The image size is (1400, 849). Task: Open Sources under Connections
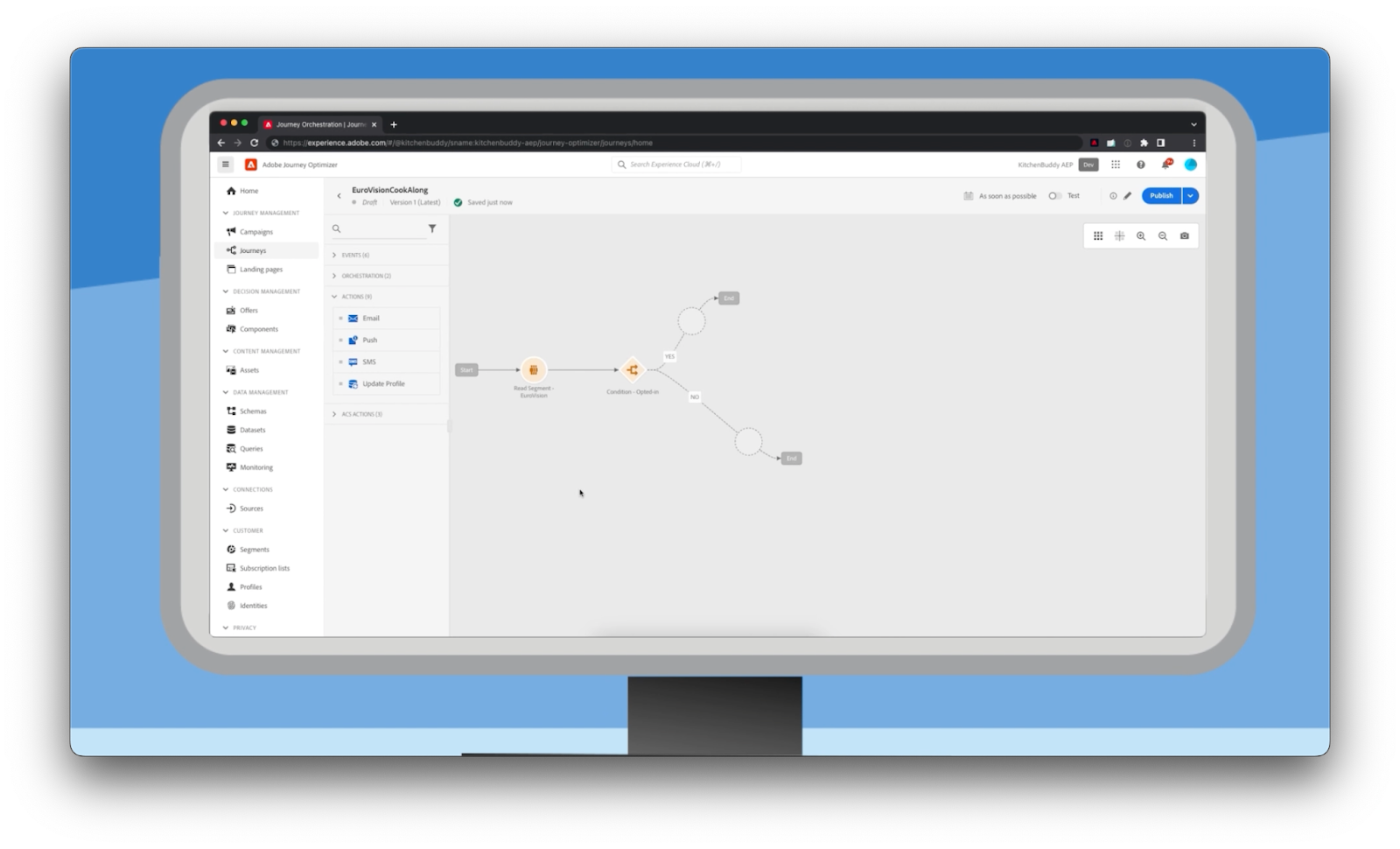coord(244,509)
